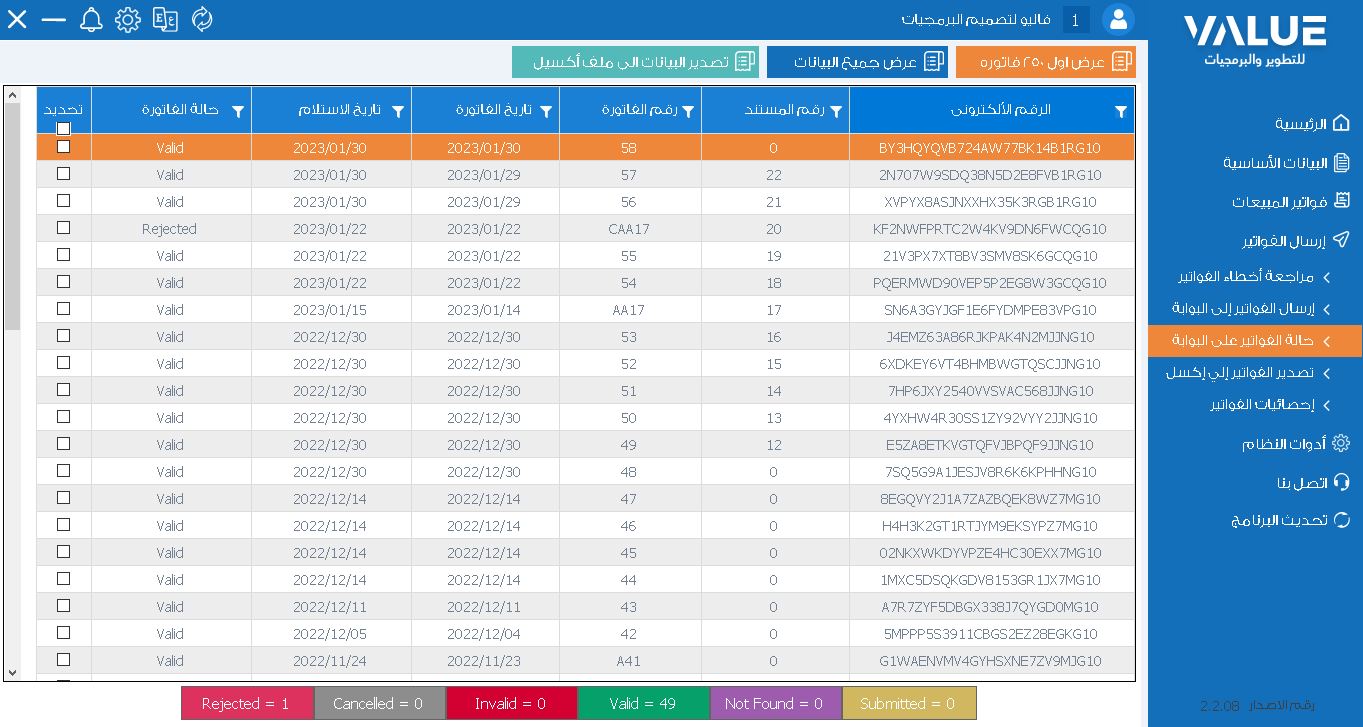Screen dimensions: 1363x727
Task: Open الرئيسية home menu item
Action: point(1312,124)
